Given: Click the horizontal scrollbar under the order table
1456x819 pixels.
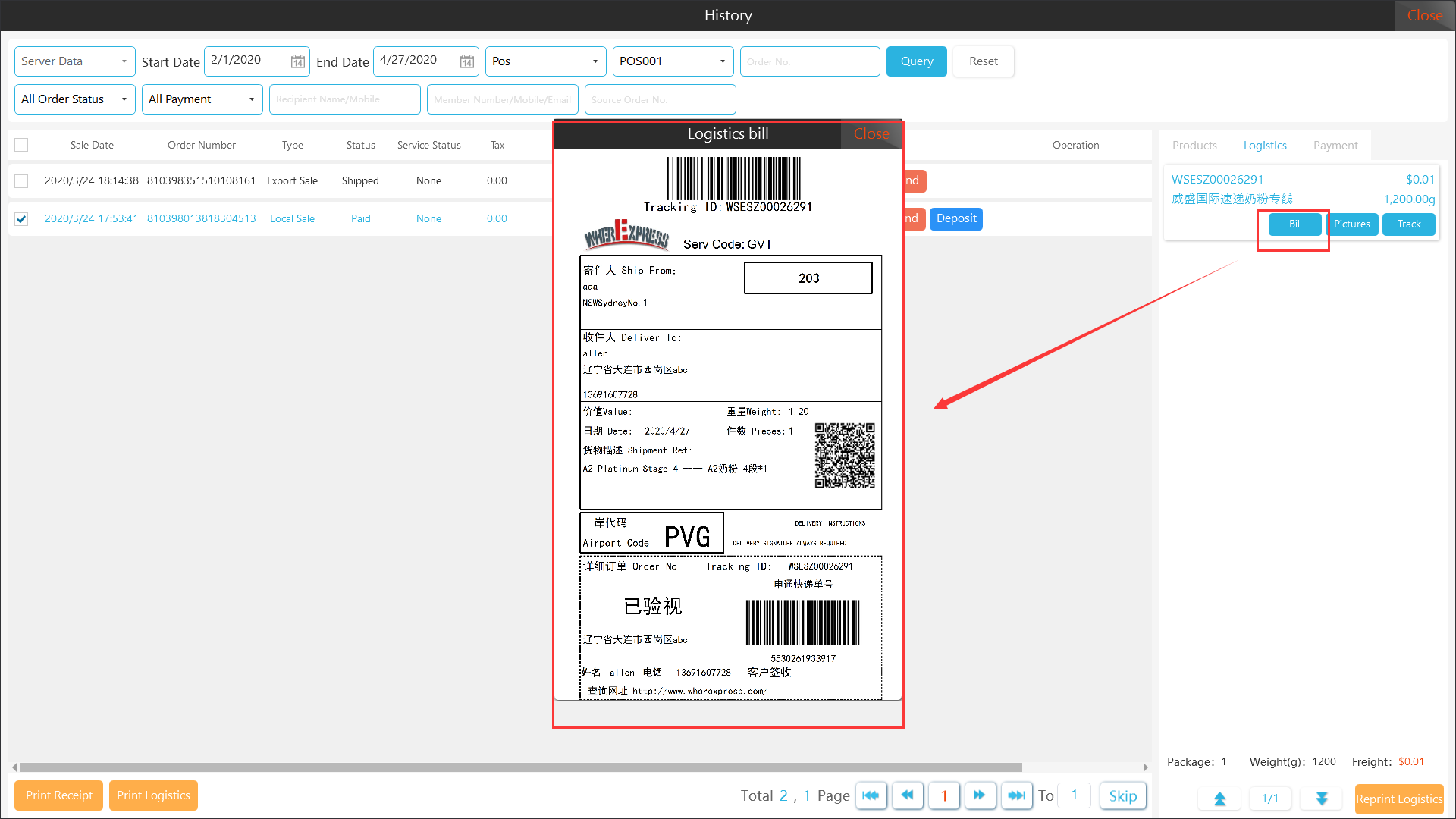Looking at the screenshot, I should point(520,767).
